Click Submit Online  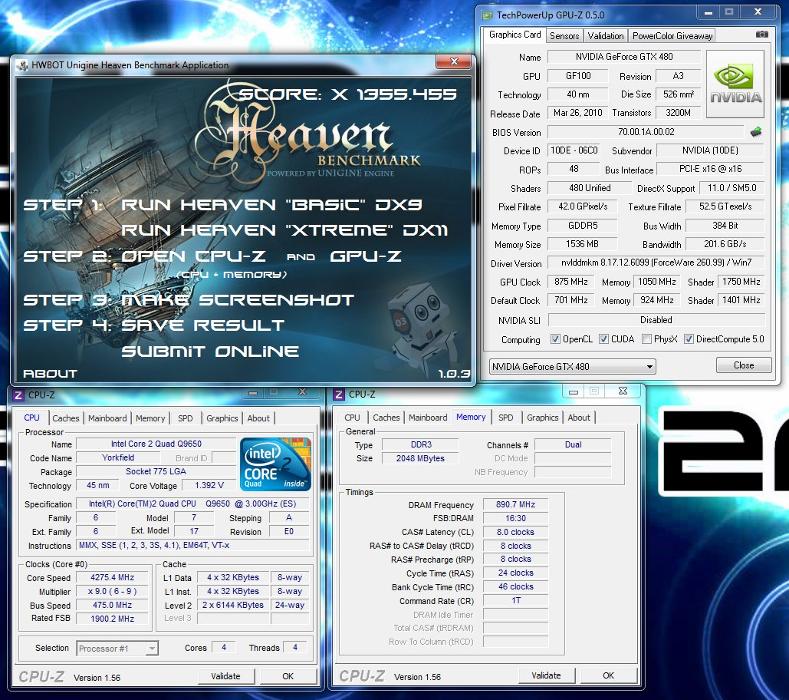pos(210,351)
